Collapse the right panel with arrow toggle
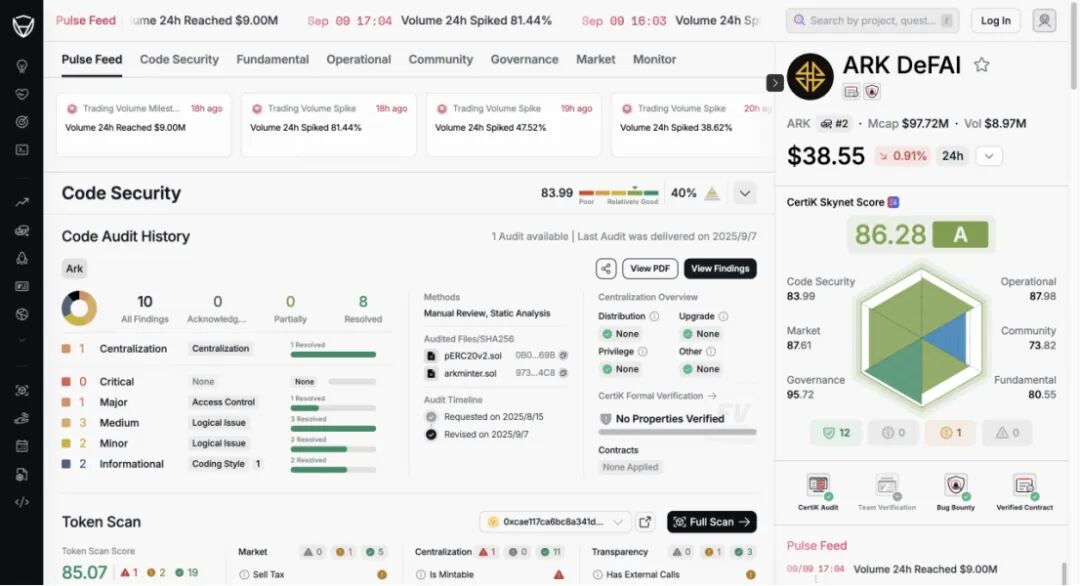Image resolution: width=1080 pixels, height=586 pixels. [775, 83]
